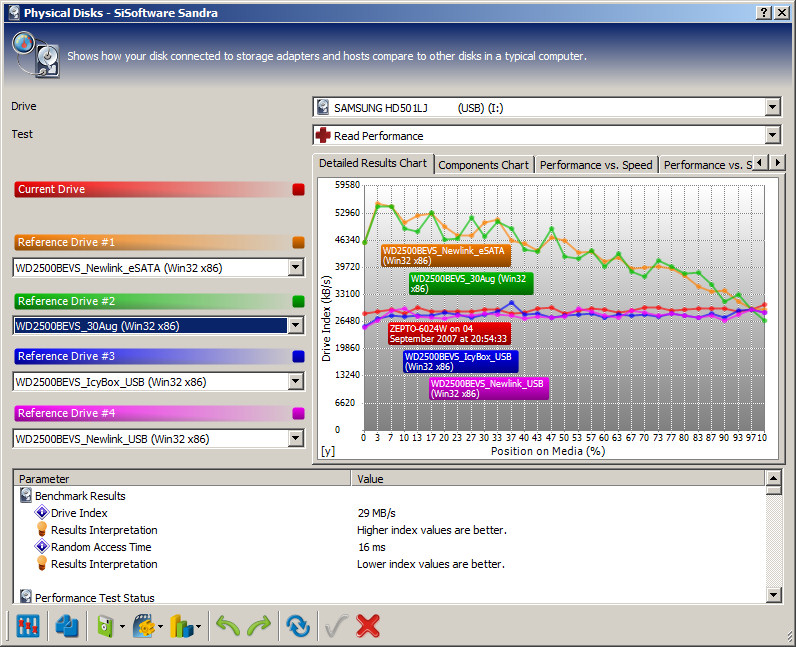Click the copy windows icon in toolbar

67,626
